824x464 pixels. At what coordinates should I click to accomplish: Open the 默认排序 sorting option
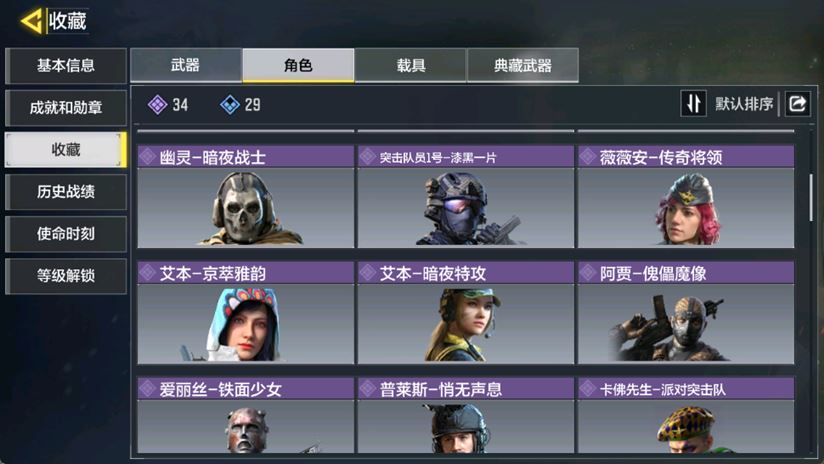click(x=744, y=104)
